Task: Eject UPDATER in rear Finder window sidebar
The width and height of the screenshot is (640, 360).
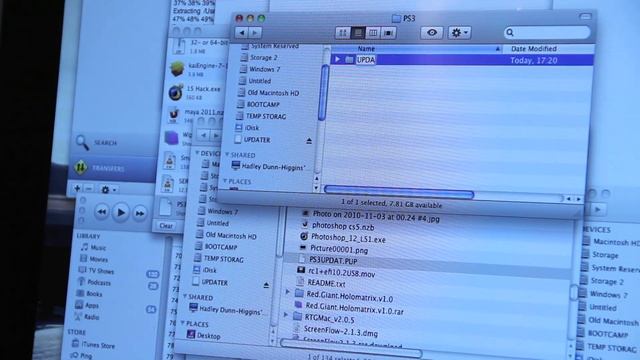Action: (x=266, y=285)
